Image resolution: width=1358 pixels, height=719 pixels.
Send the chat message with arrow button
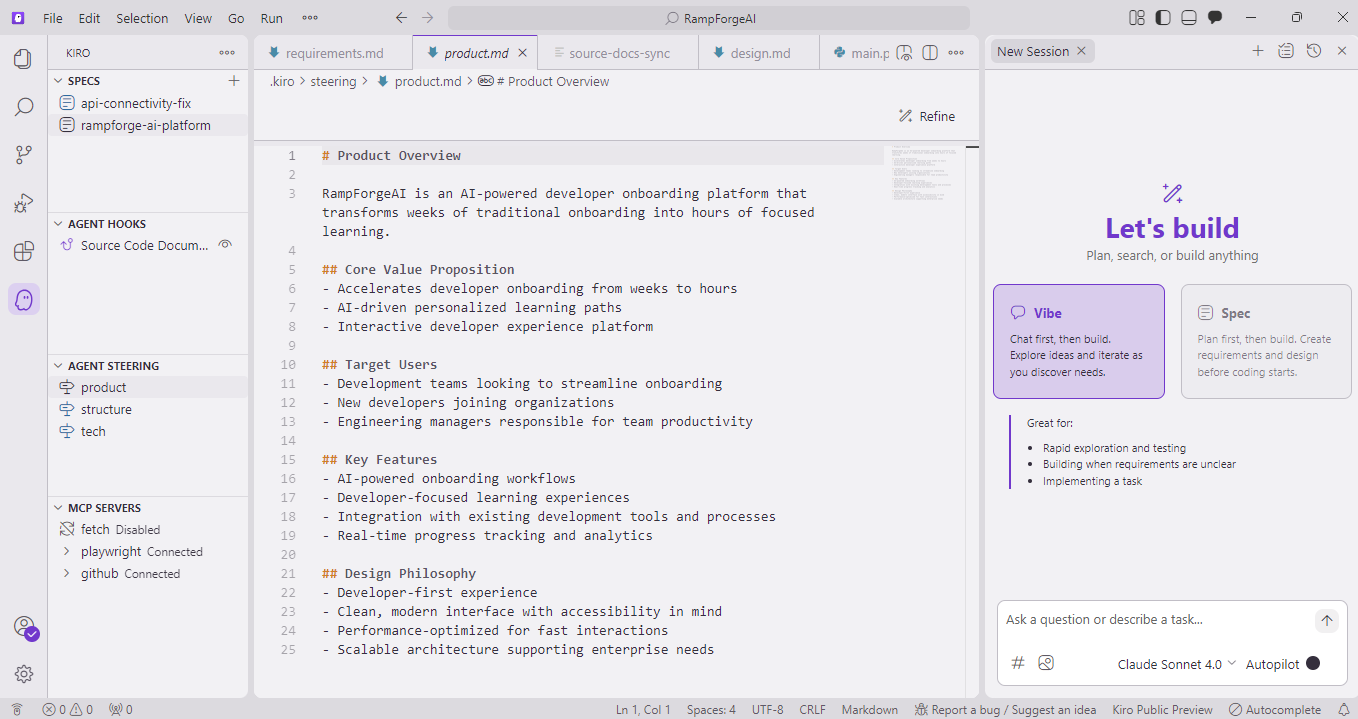(1326, 621)
